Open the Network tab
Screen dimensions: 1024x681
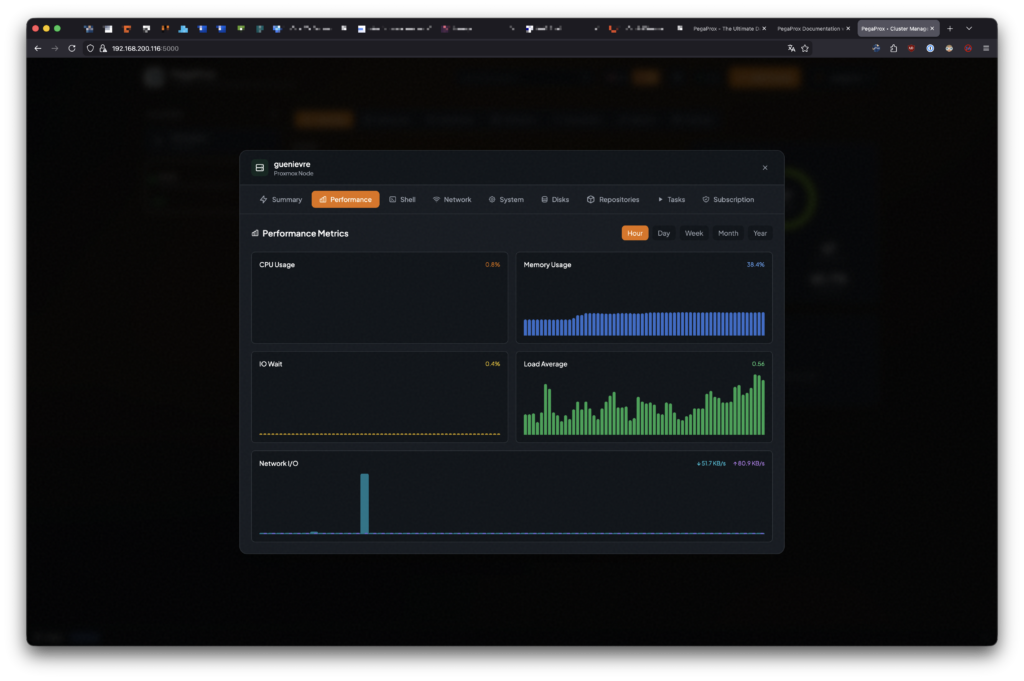[x=451, y=199]
